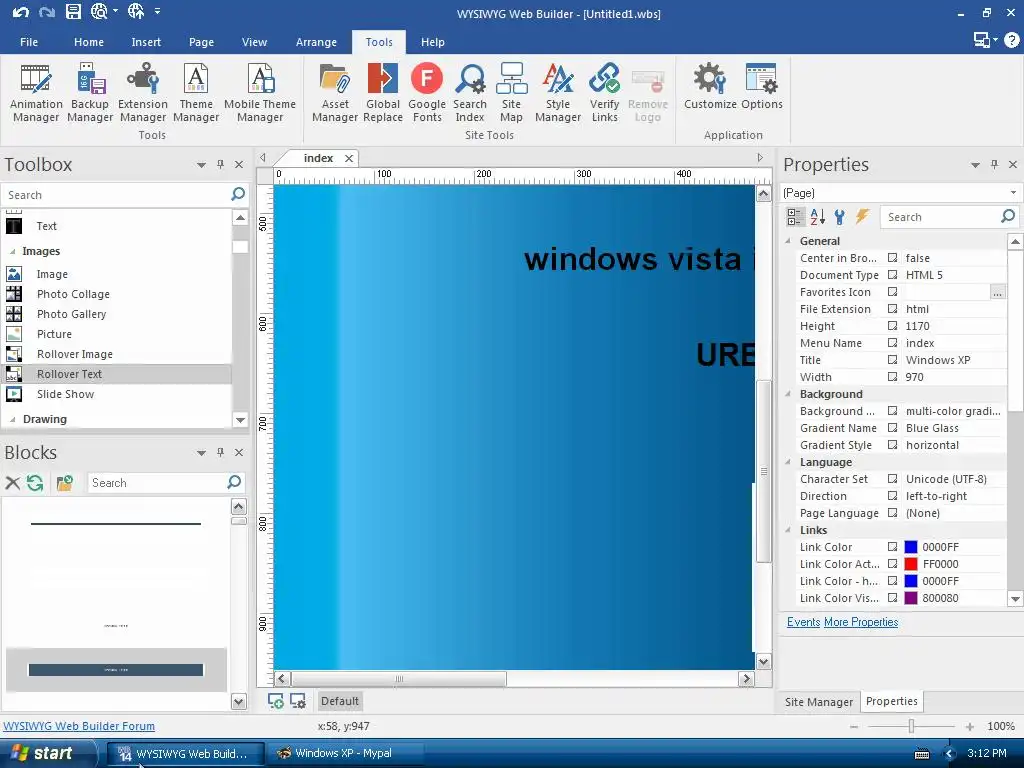The height and width of the screenshot is (768, 1024).
Task: Switch to the Insert ribbon tab
Action: coord(146,42)
